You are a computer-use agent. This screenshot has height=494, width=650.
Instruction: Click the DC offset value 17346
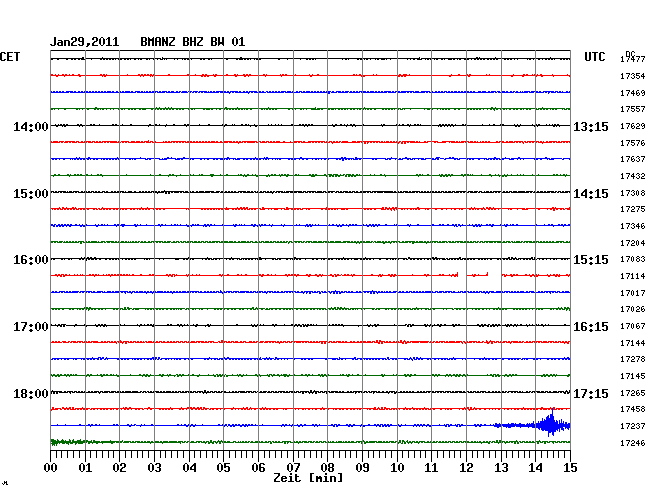click(633, 227)
